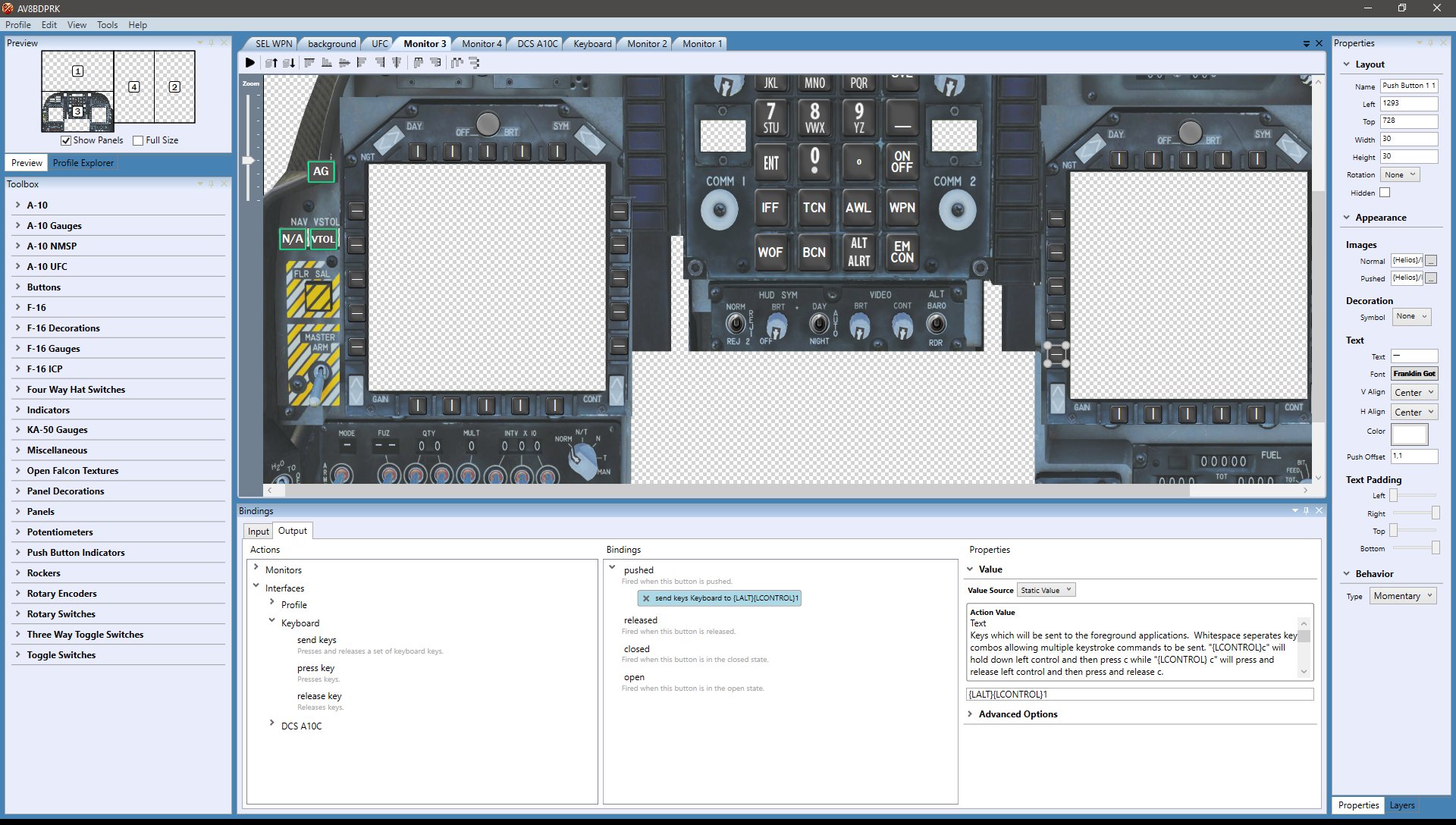1456x825 pixels.
Task: Select the IFF keypad button on canvas
Action: click(770, 208)
